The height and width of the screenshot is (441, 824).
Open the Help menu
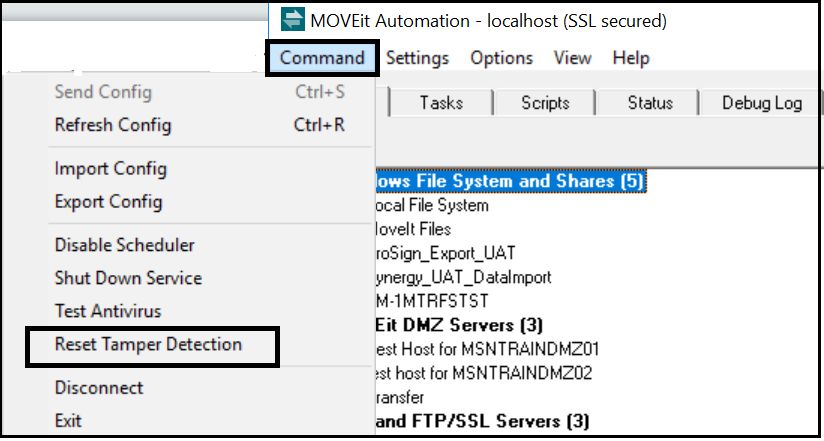(x=631, y=58)
